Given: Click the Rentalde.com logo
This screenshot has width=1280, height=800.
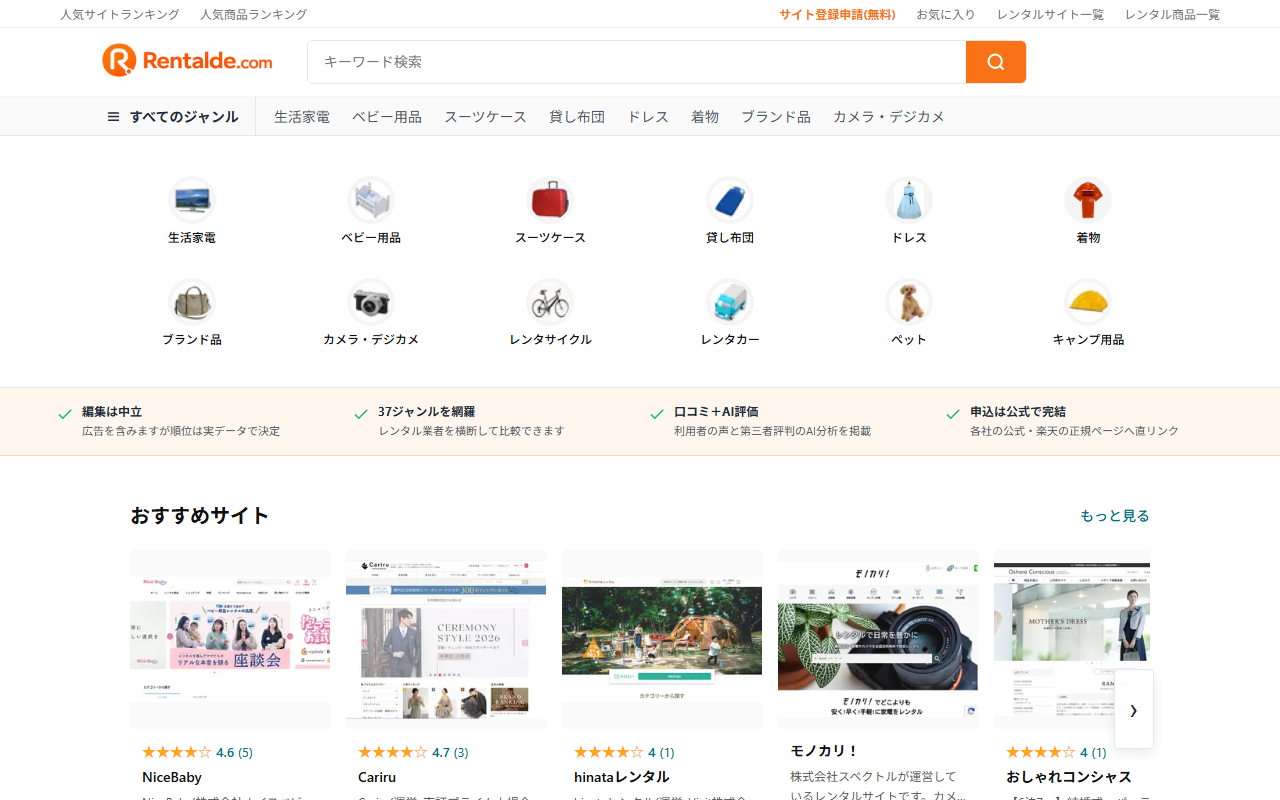Looking at the screenshot, I should [x=187, y=61].
